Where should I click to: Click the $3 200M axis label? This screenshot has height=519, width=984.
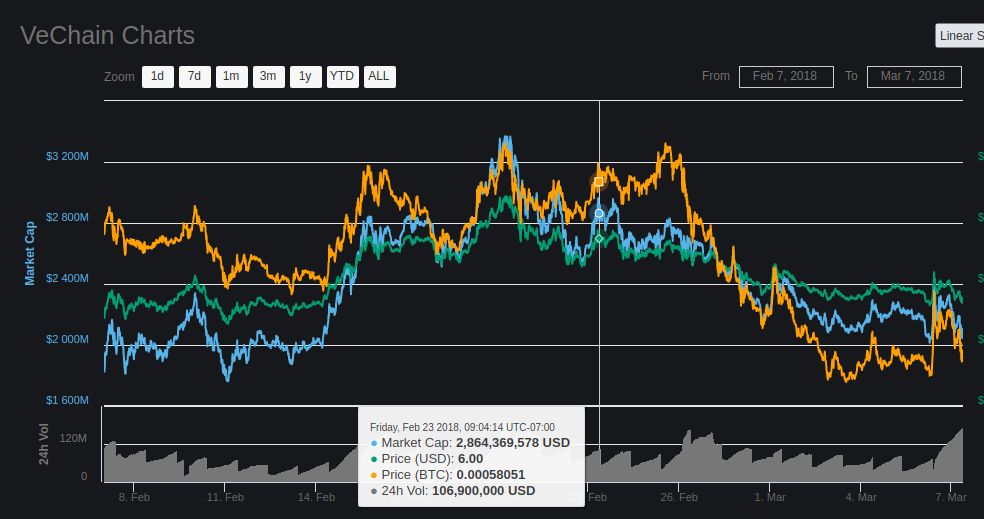click(x=67, y=156)
